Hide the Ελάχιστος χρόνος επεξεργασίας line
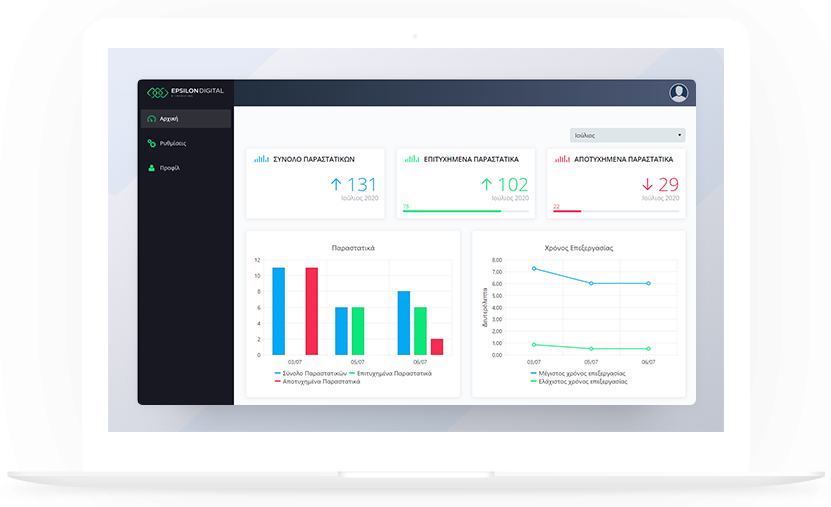The image size is (831, 507). pos(579,381)
